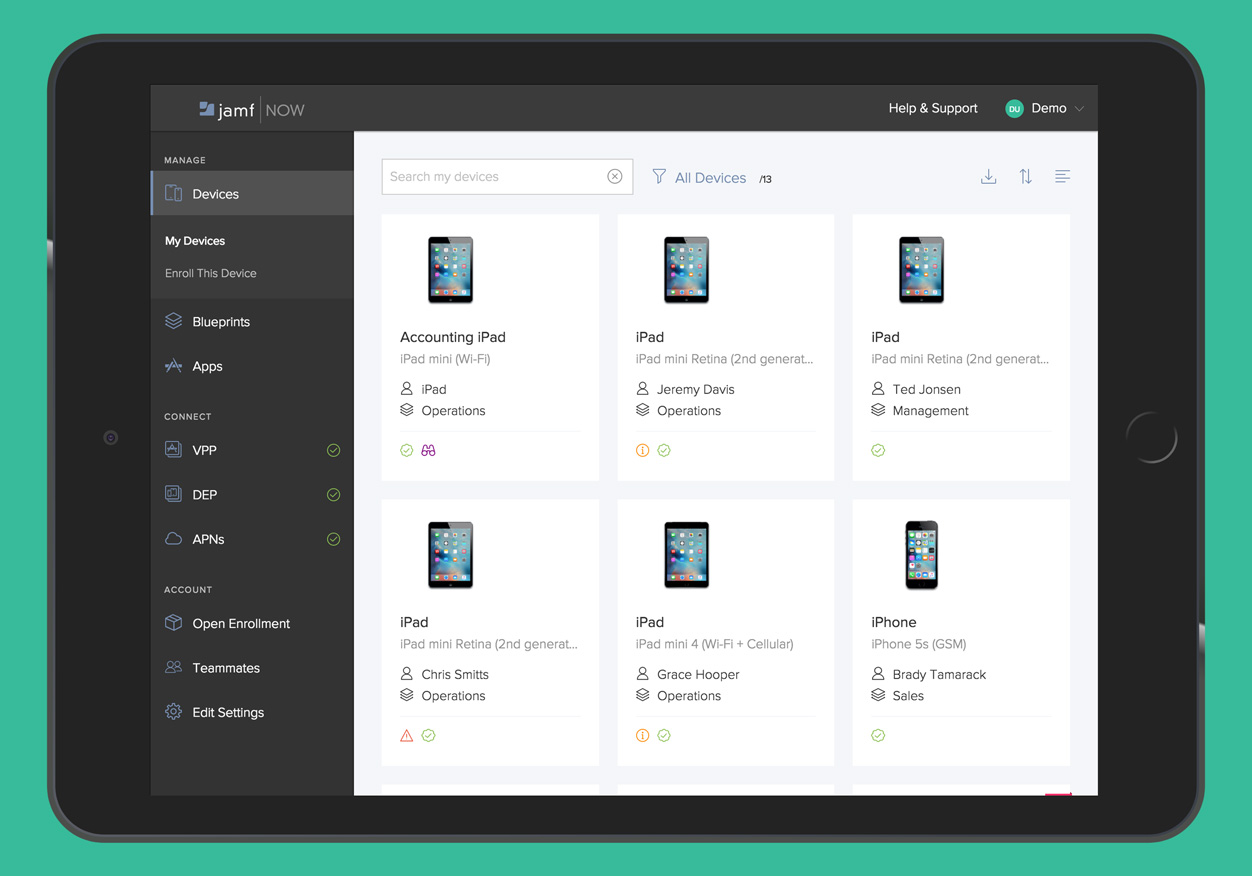The image size is (1252, 876).
Task: Click the APNs cloud icon
Action: (x=173, y=538)
